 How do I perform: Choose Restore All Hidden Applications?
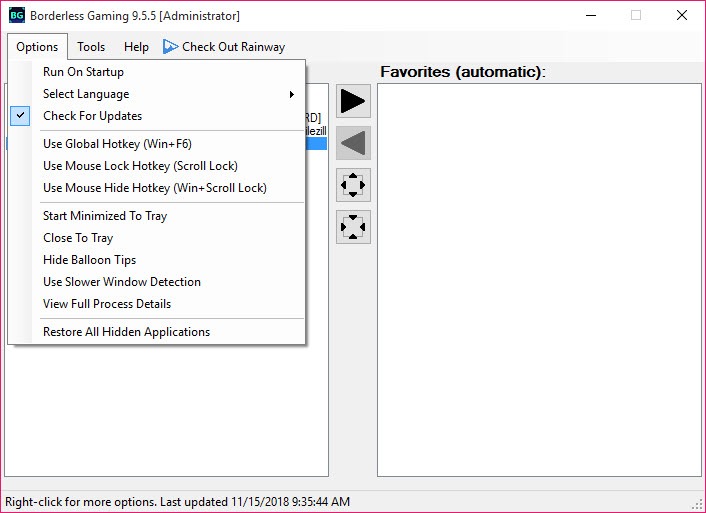pos(156,332)
